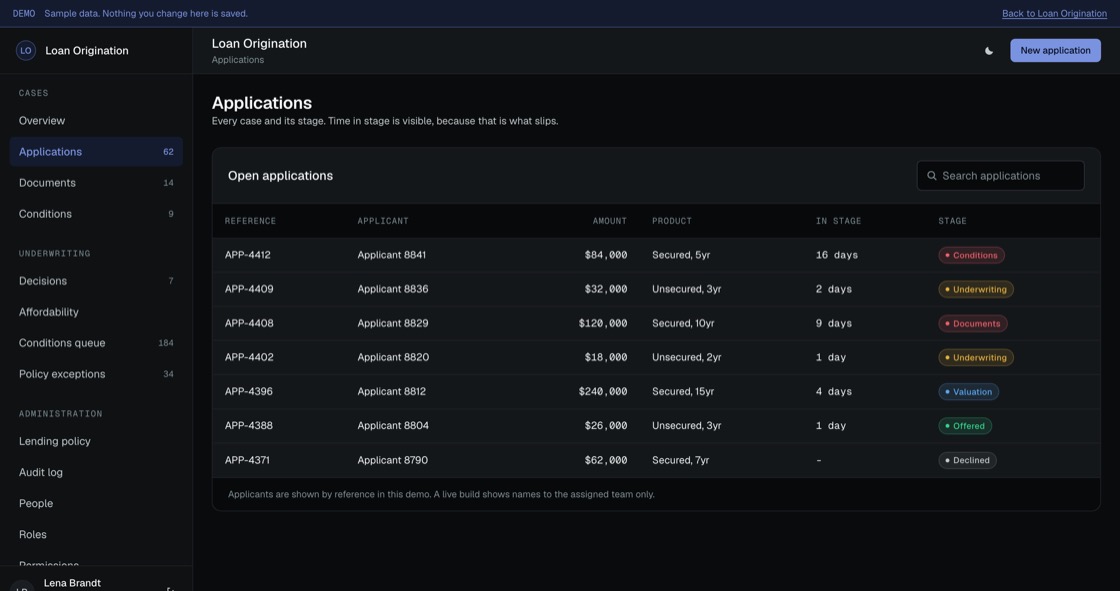Click Secured, 15yr product cell
The image size is (1120, 591).
tap(683, 392)
